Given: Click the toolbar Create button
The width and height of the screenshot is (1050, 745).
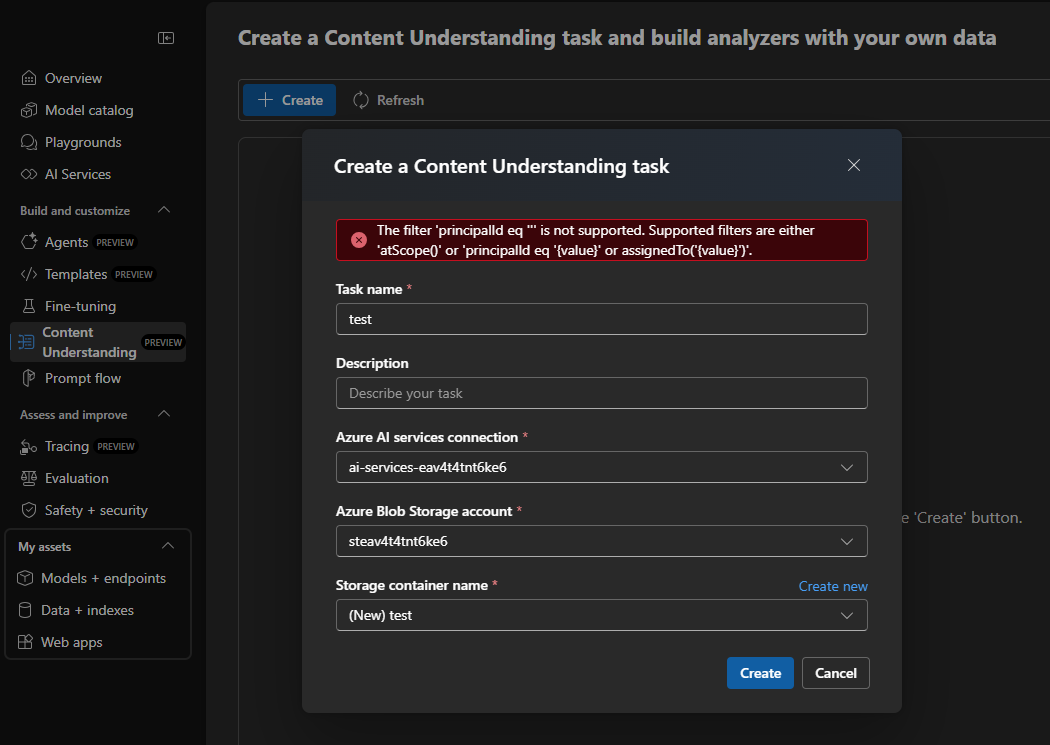Looking at the screenshot, I should (289, 100).
